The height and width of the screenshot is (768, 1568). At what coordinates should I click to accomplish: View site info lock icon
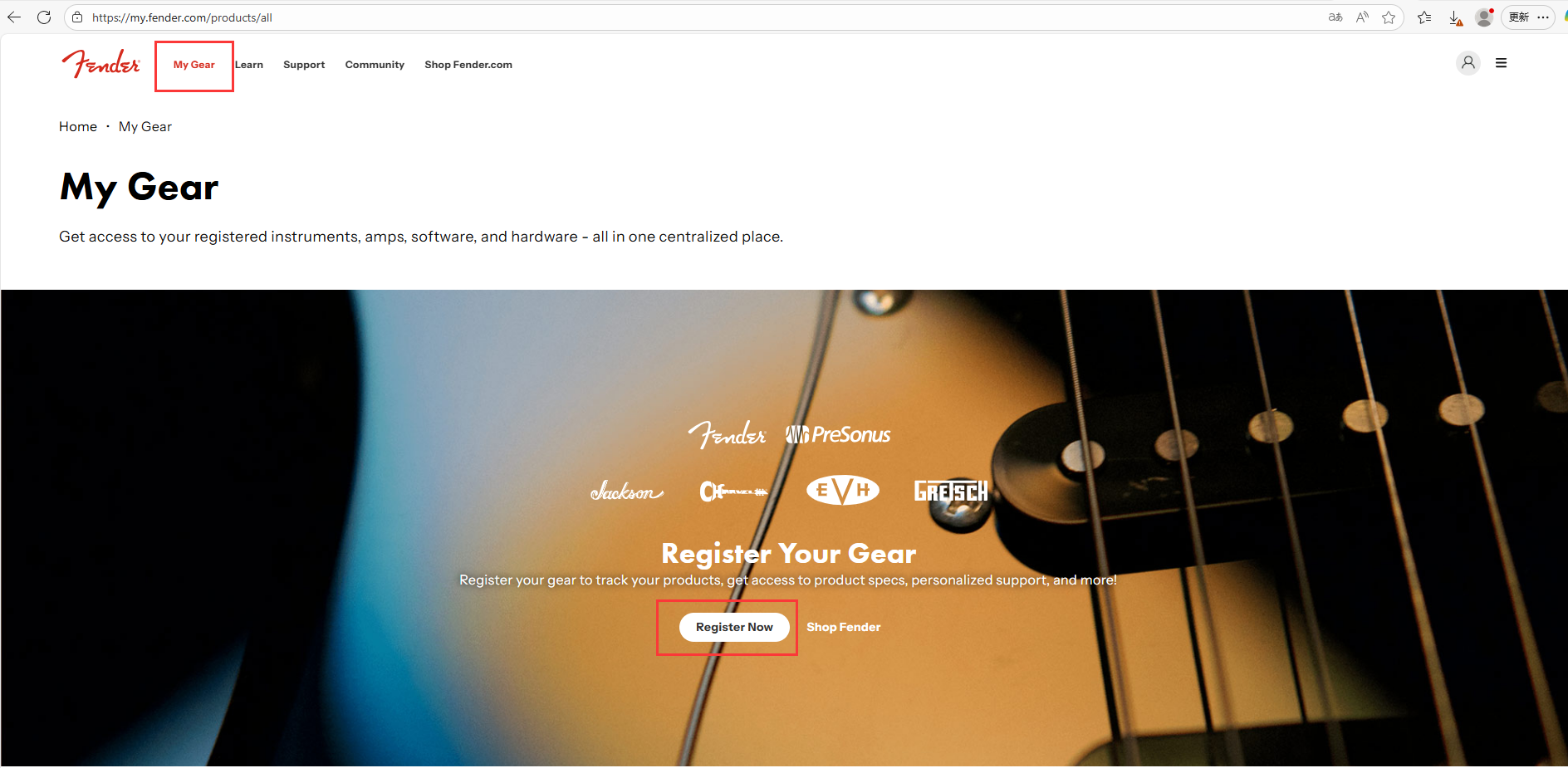pos(77,17)
